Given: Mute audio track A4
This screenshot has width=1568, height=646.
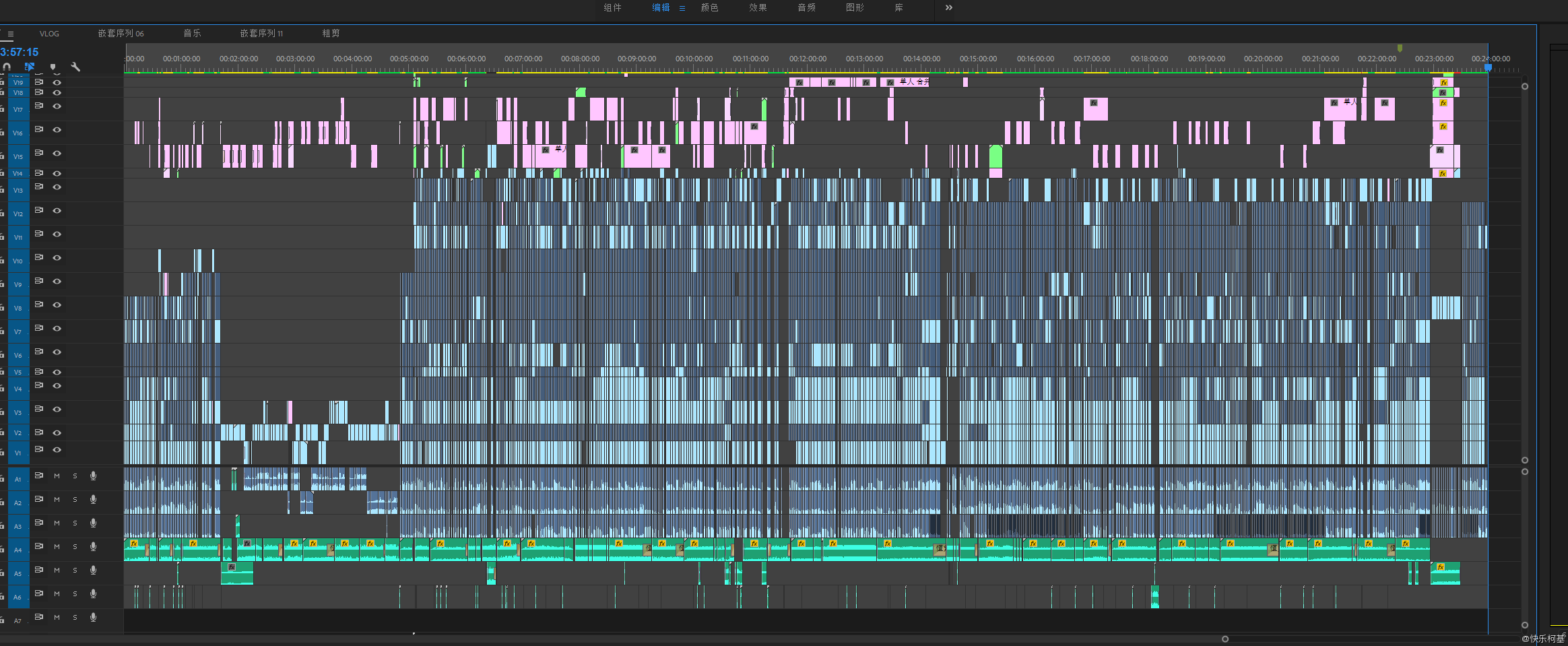Looking at the screenshot, I should (x=57, y=546).
